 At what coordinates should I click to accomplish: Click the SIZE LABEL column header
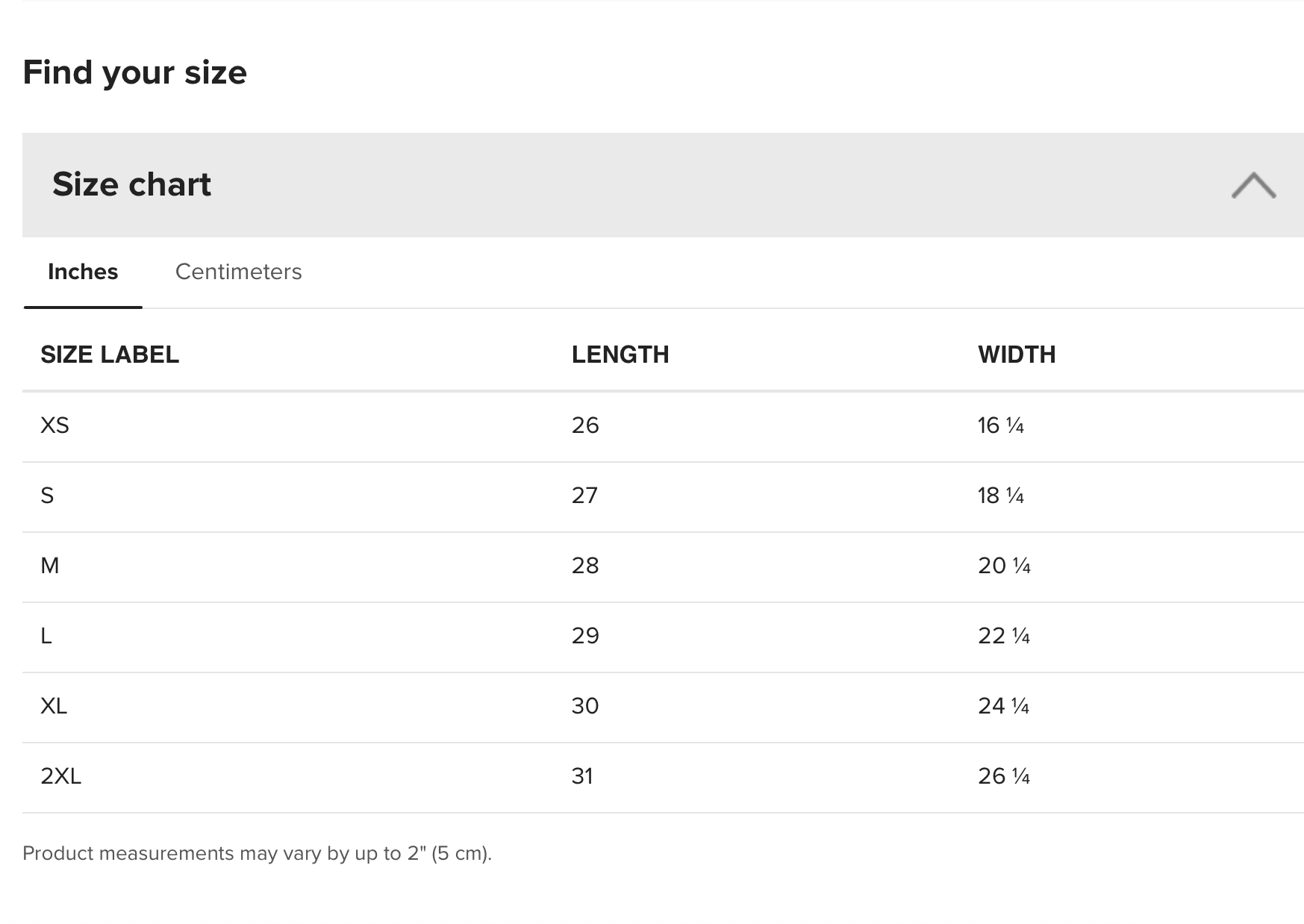click(x=110, y=355)
